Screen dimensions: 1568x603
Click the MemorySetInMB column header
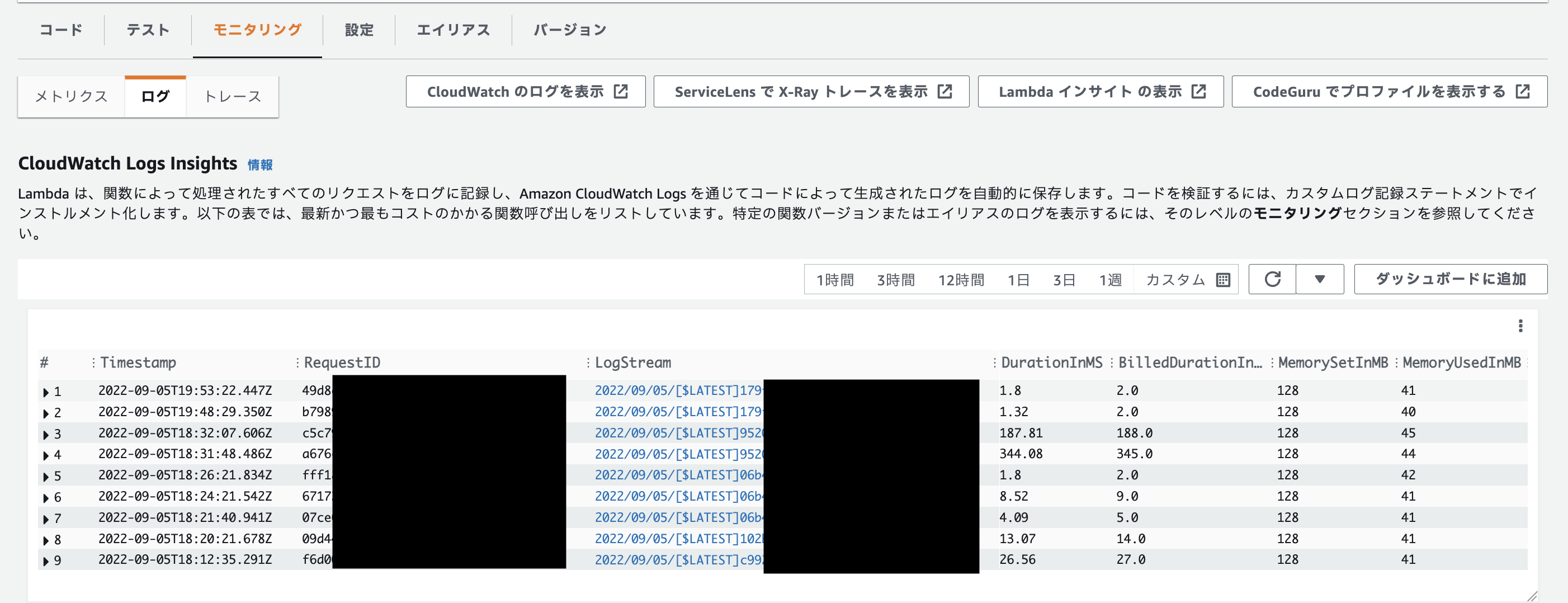tap(1333, 363)
